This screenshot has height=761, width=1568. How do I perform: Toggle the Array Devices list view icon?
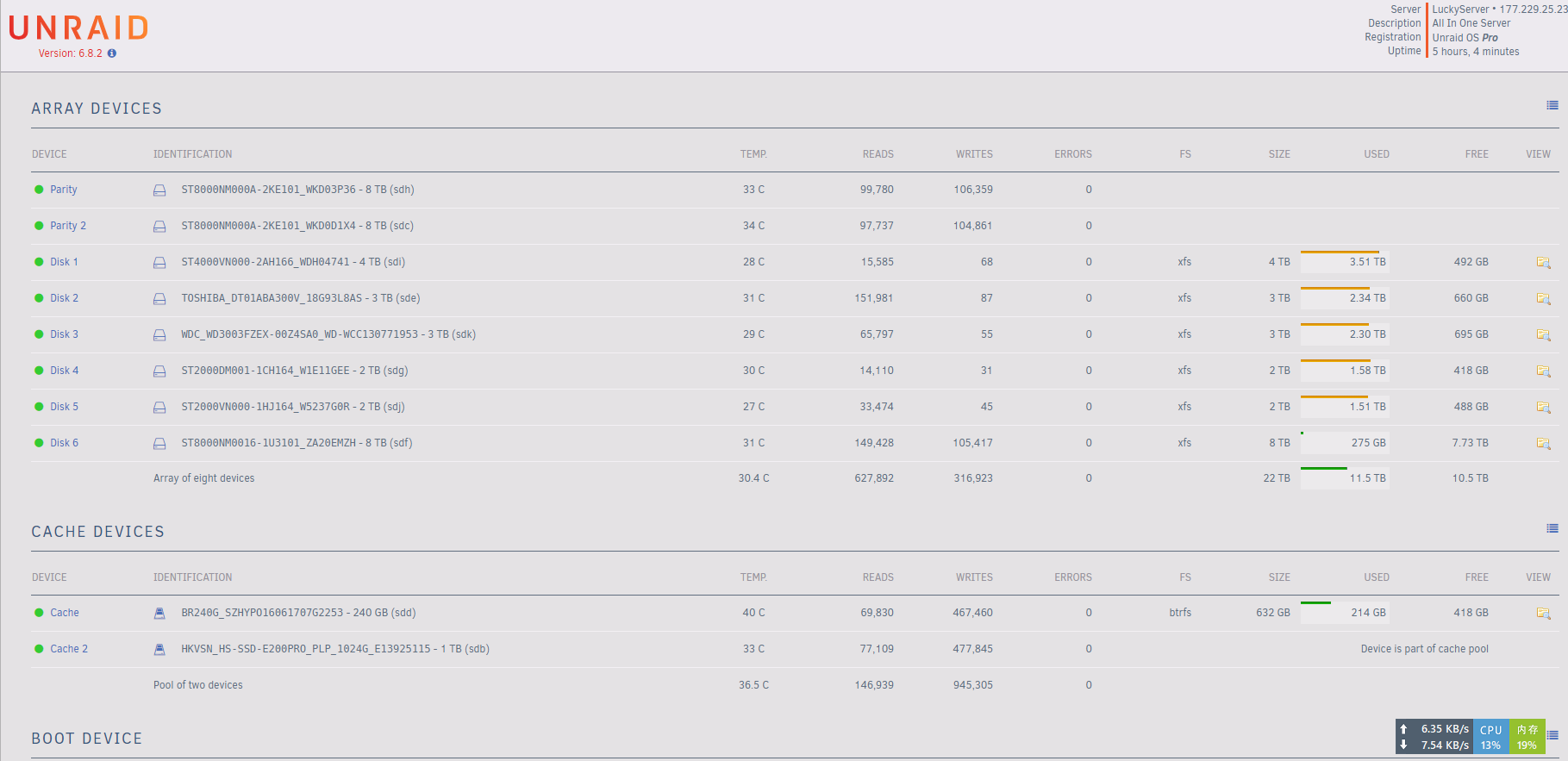(1552, 106)
